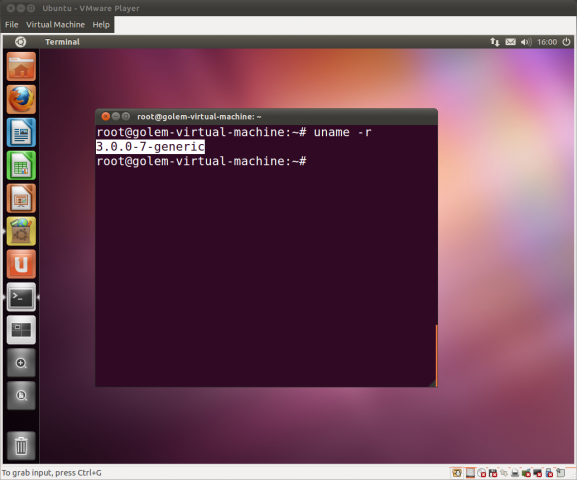
Task: Click the 16:00 clock indicator
Action: pos(547,42)
